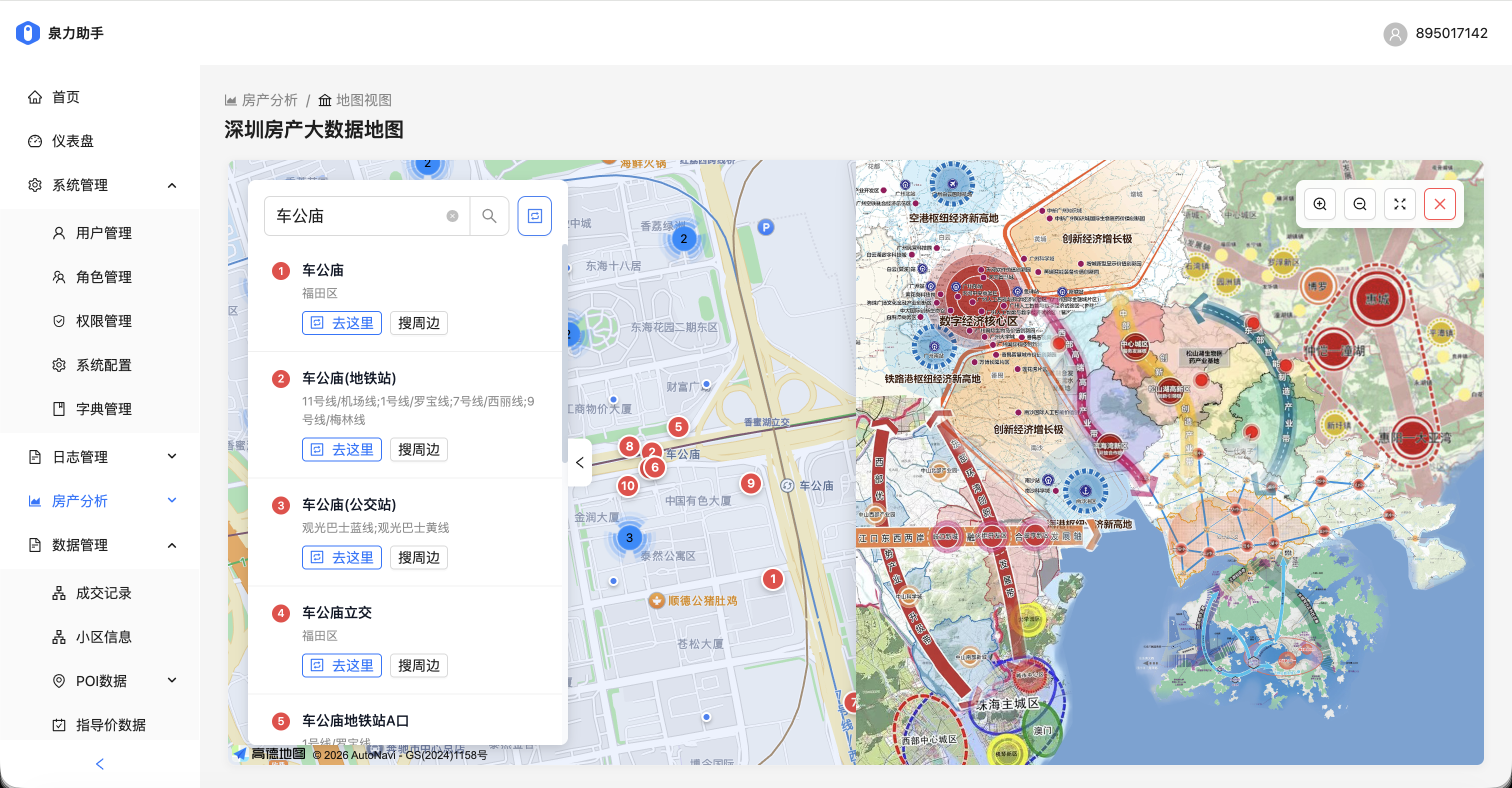Open route planning with the blue transfer icon
This screenshot has height=788, width=1512.
534,216
